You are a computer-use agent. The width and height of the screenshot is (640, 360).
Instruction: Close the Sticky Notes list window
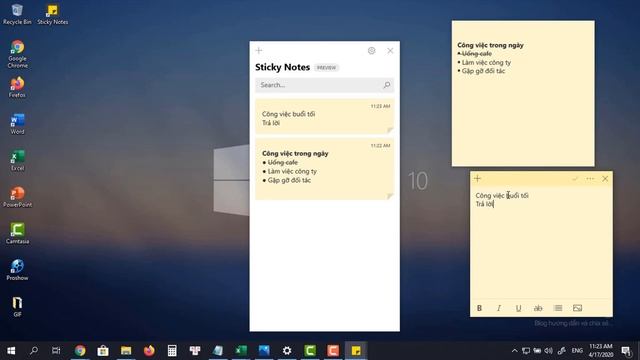coord(390,51)
